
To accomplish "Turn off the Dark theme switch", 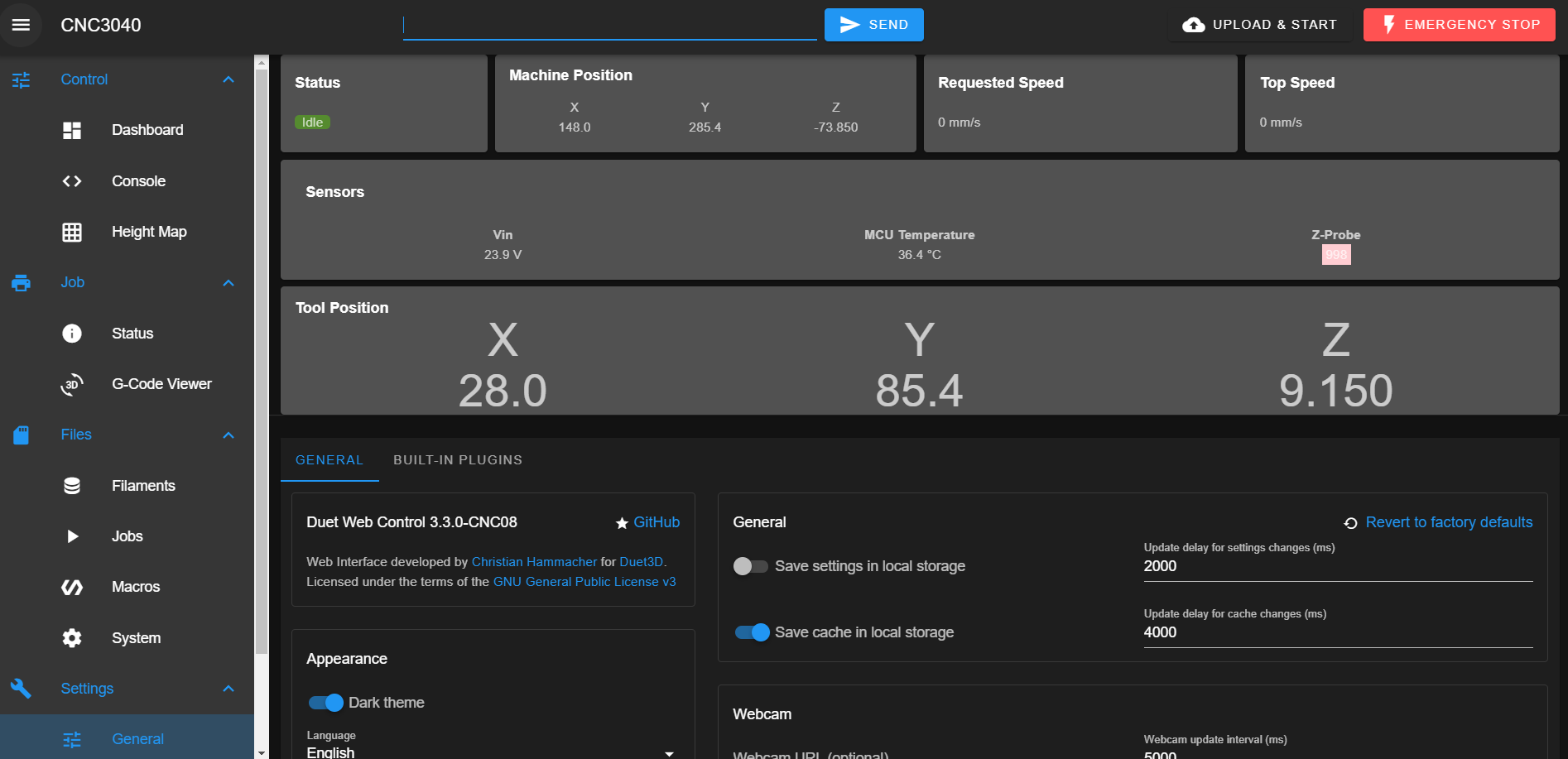I will click(326, 703).
